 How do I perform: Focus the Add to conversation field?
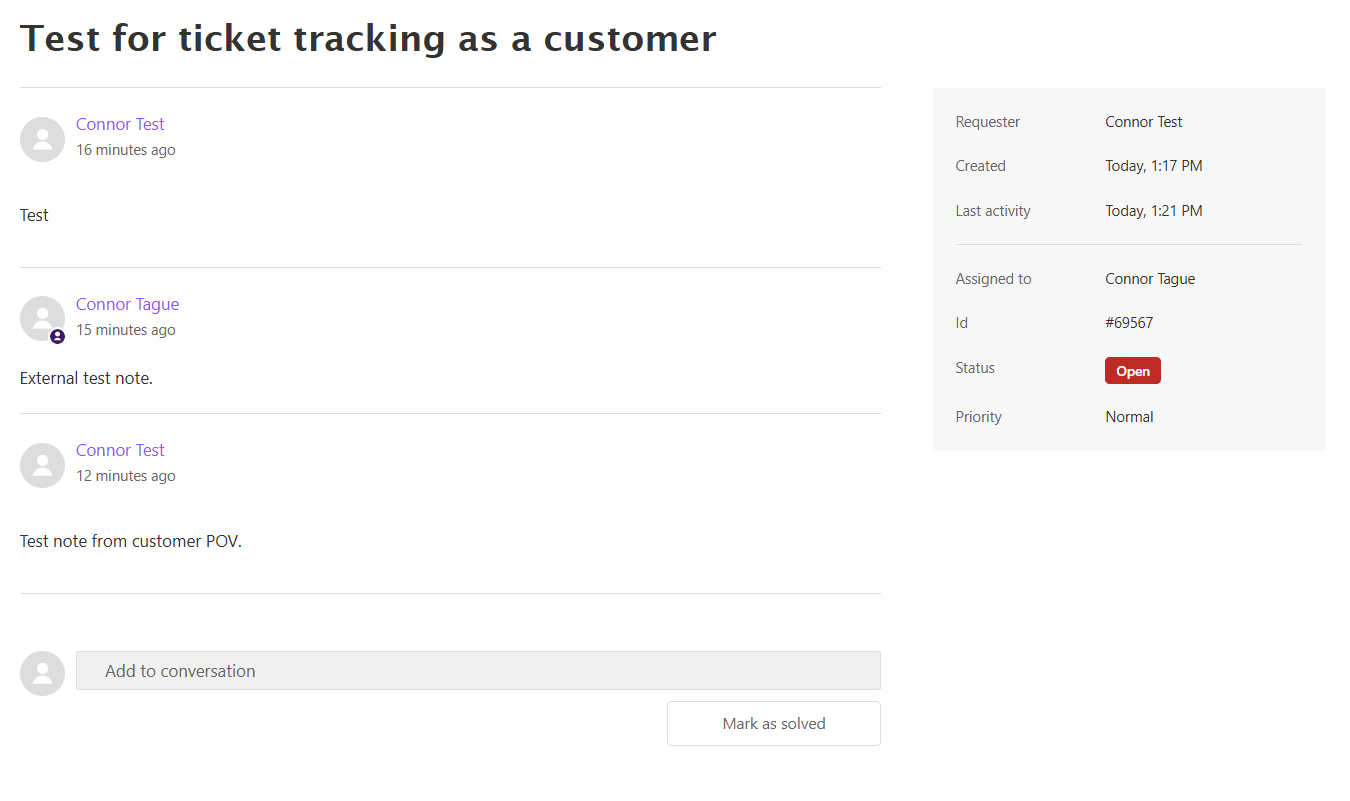coord(478,671)
